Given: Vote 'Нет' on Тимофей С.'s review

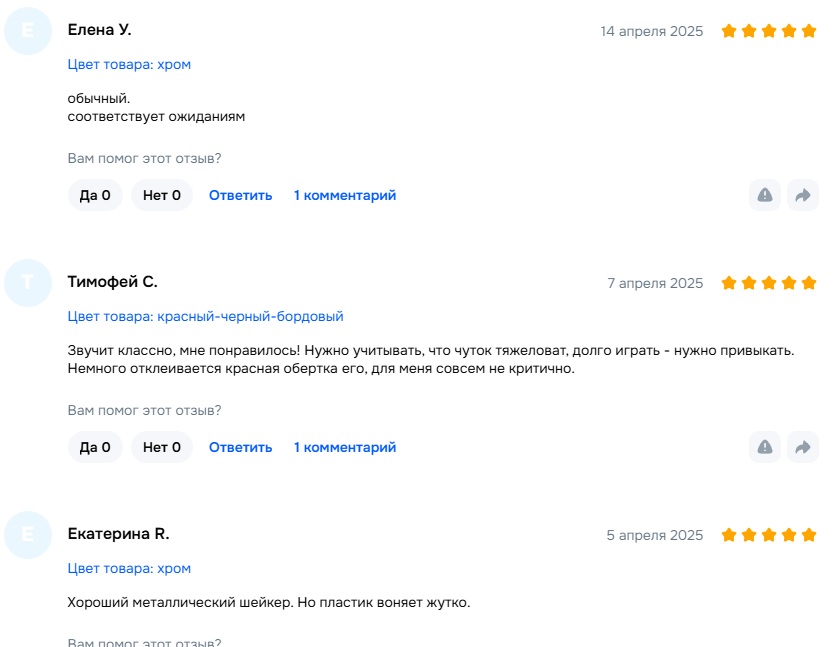Looking at the screenshot, I should point(162,447).
